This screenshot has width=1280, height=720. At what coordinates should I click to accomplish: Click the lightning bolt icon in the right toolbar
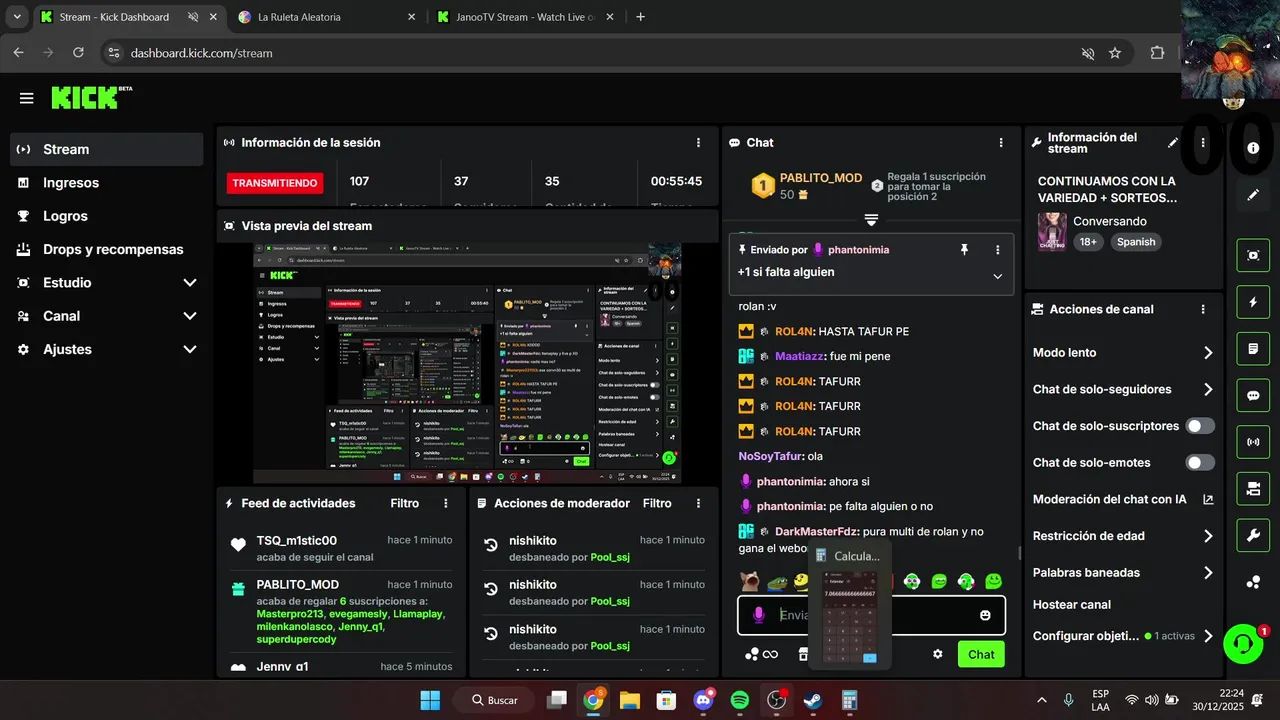[x=1253, y=302]
